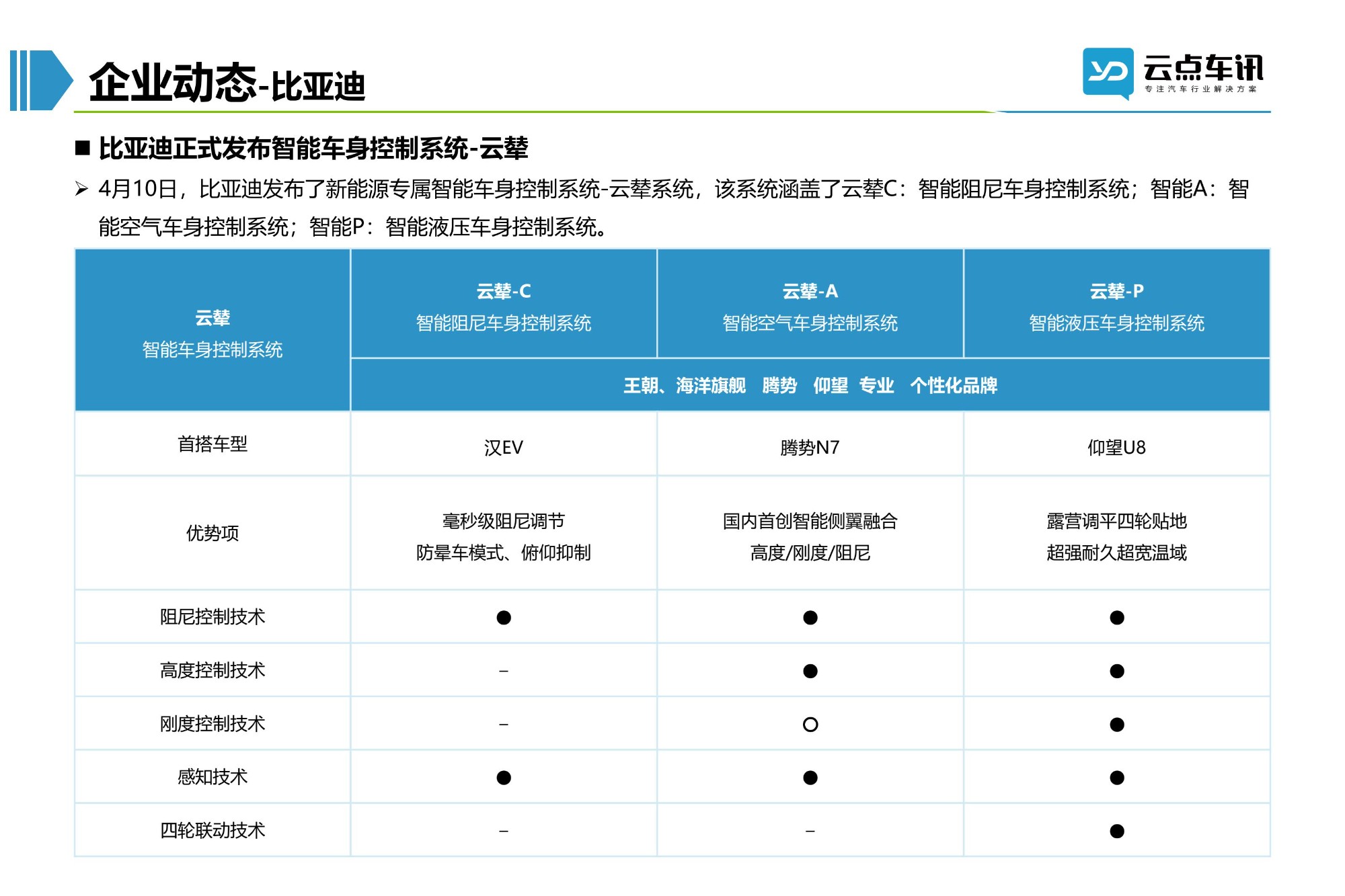Screen dimensions: 1345x896
Task: Click the filled dot for 高度控制技术 under 云辇-A
Action: pyautogui.click(x=810, y=671)
